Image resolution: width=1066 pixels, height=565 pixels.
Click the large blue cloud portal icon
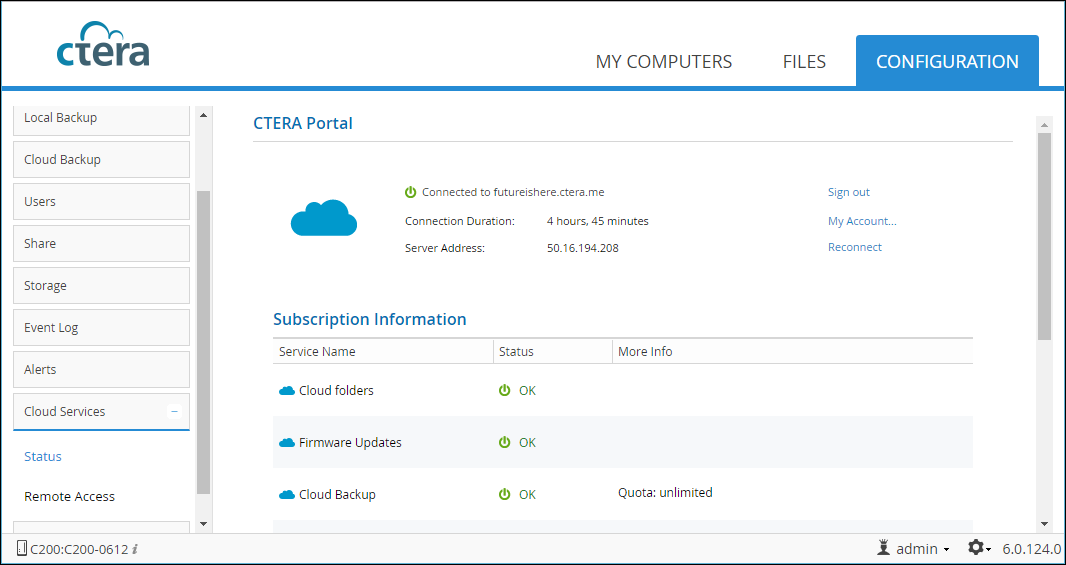click(x=324, y=218)
